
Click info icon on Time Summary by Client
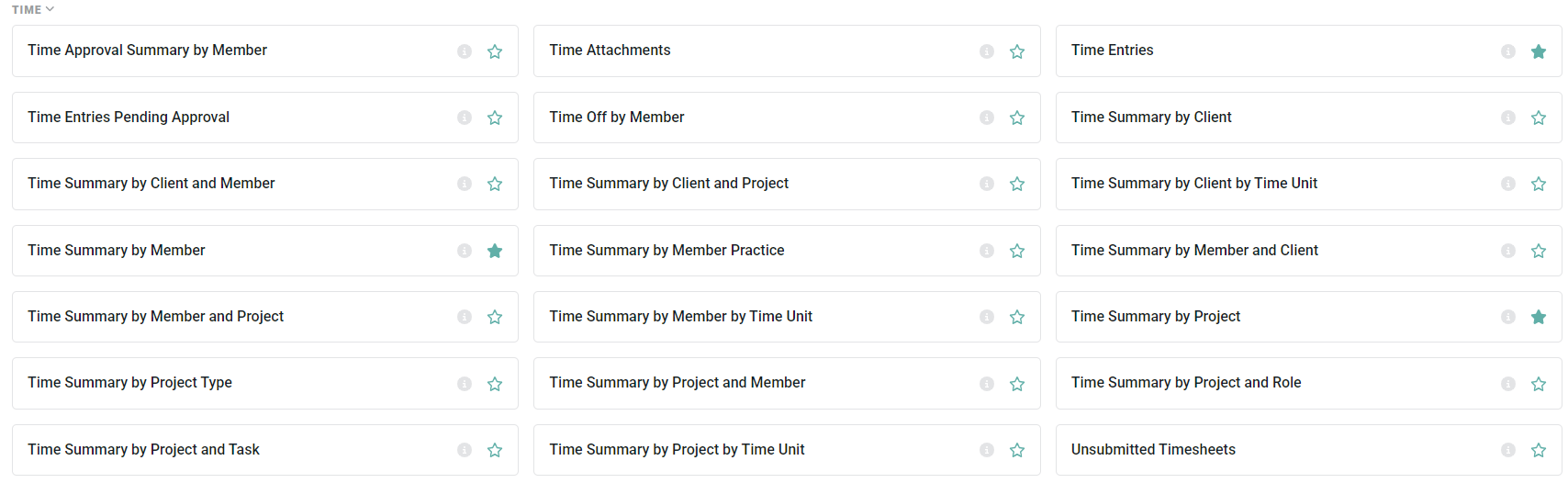1508,118
